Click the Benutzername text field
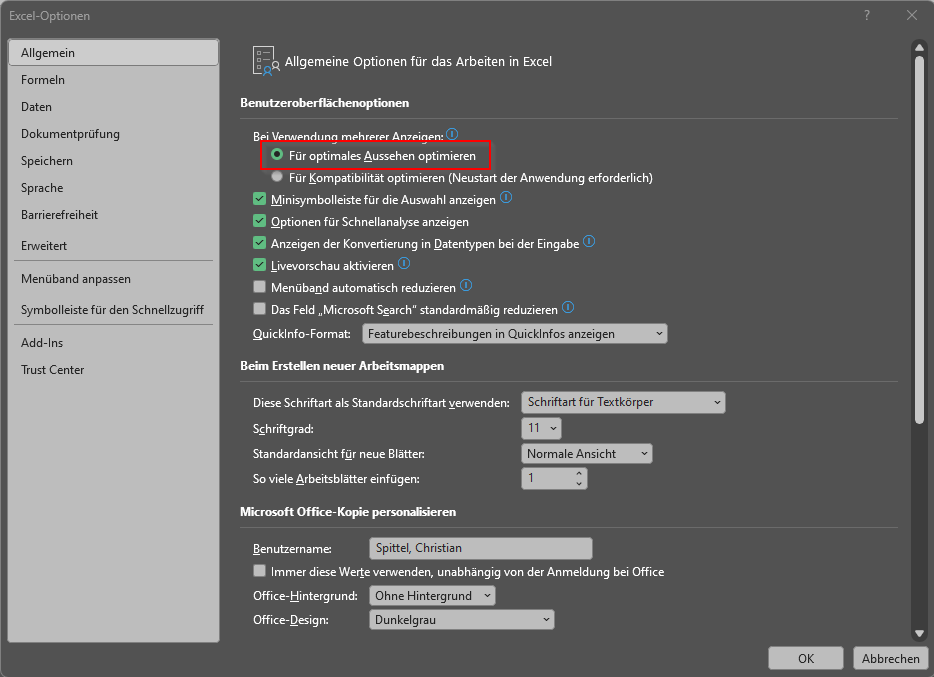Screen dimensions: 934x677 (481, 548)
